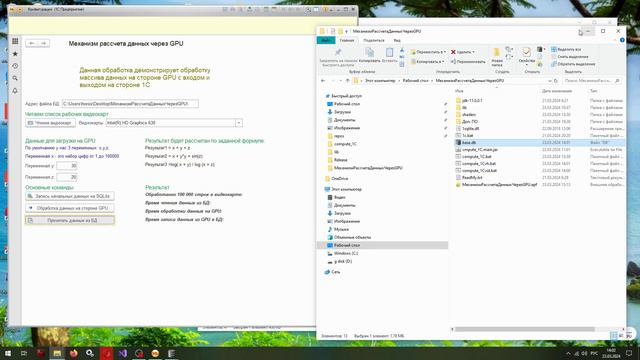
Task: Select Сеть in navigation pane
Action: tap(336, 272)
